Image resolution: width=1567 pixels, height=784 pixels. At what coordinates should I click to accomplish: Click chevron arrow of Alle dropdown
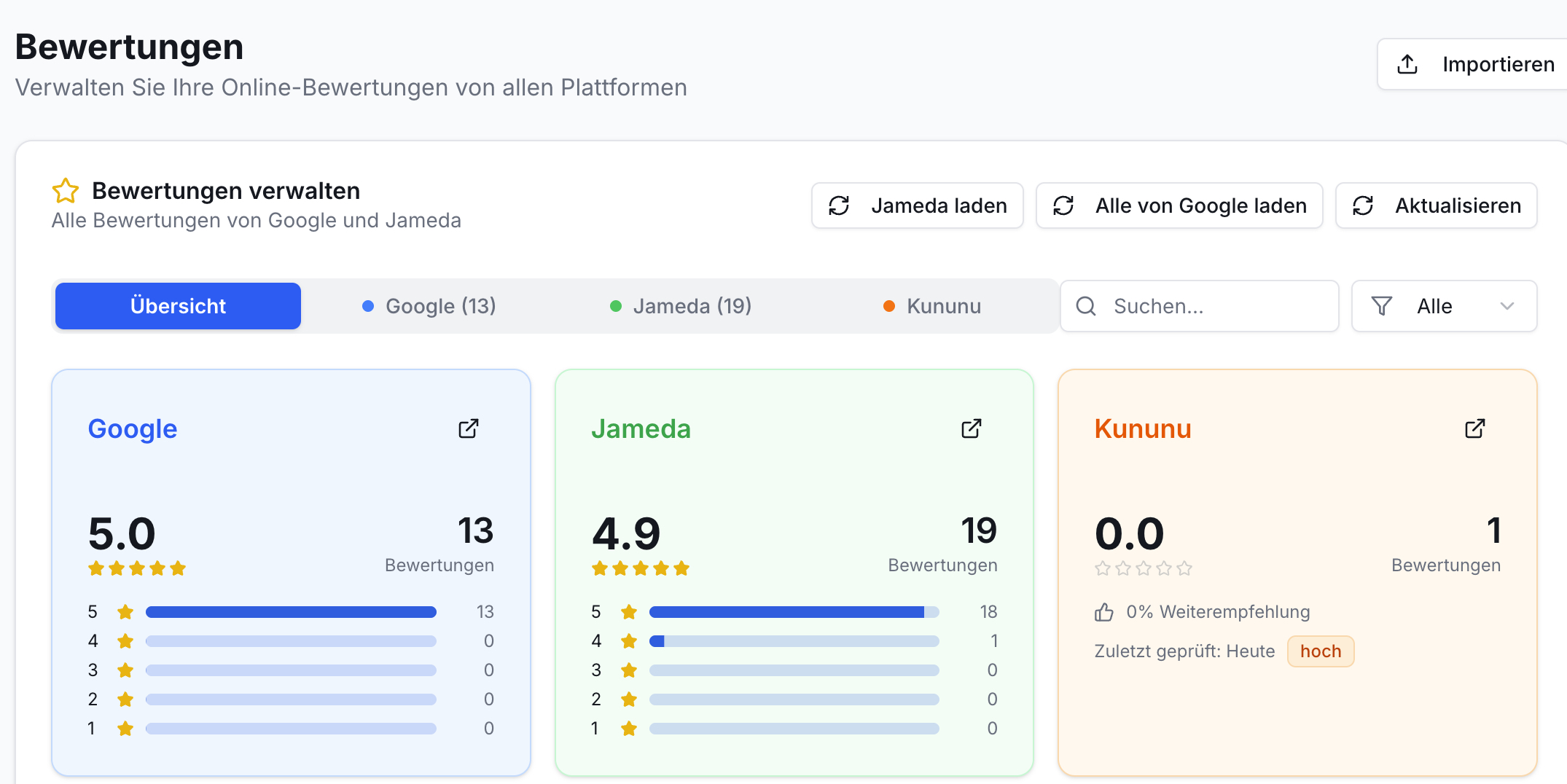(x=1507, y=306)
